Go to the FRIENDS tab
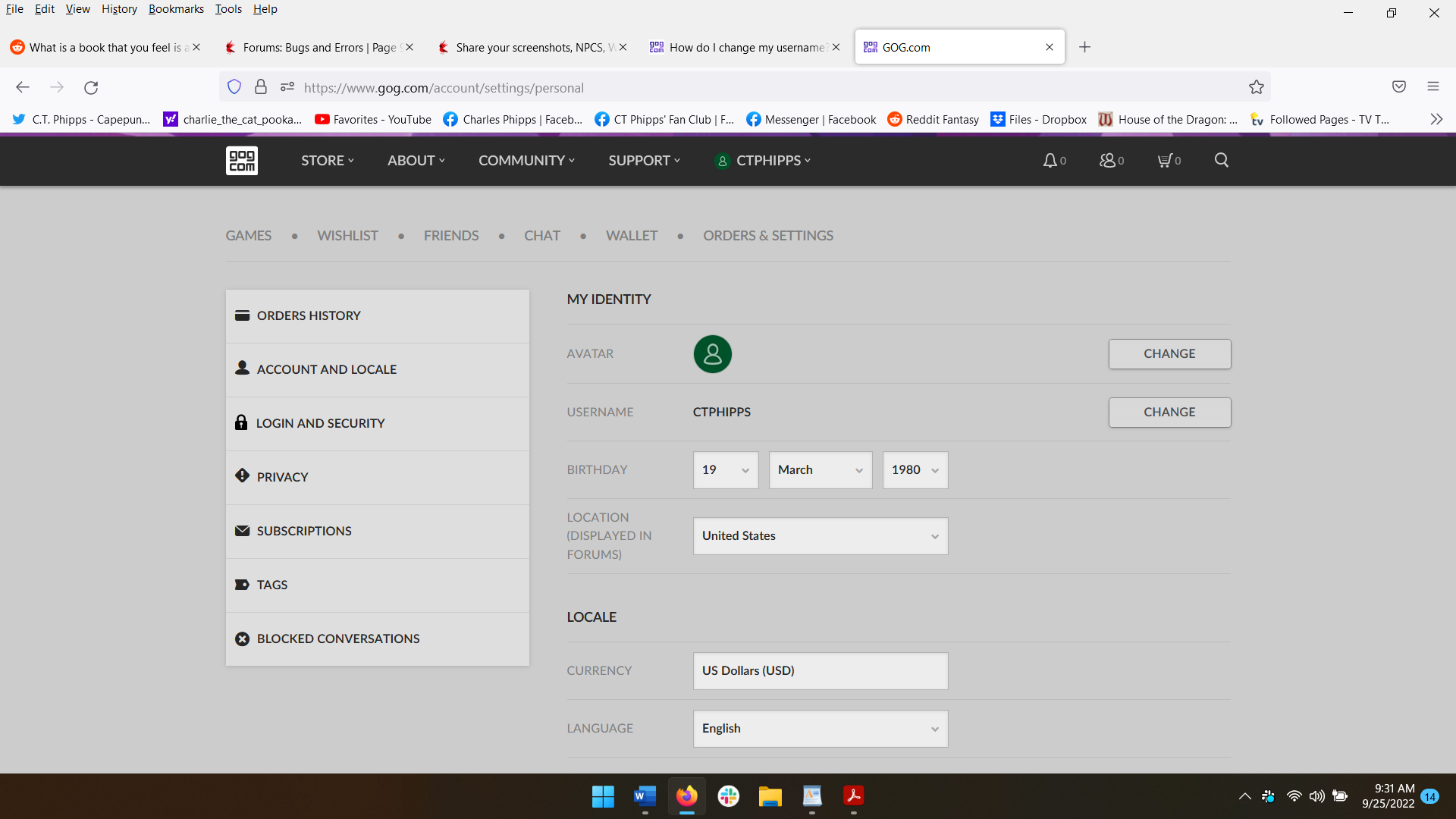This screenshot has width=1456, height=819. click(451, 236)
